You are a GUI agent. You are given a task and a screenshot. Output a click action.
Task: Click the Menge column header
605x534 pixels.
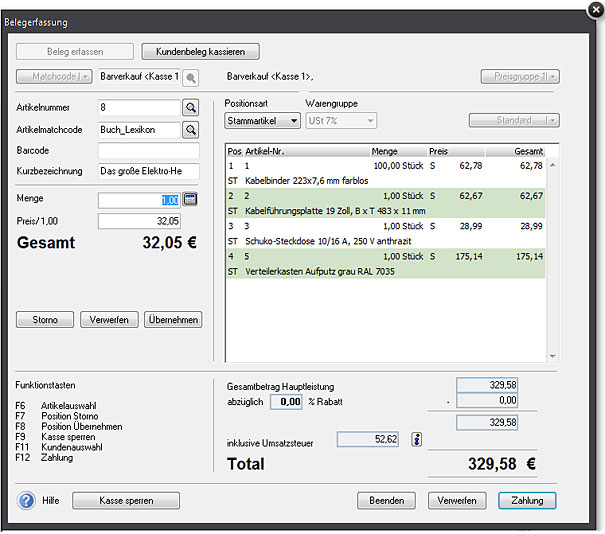[x=399, y=151]
